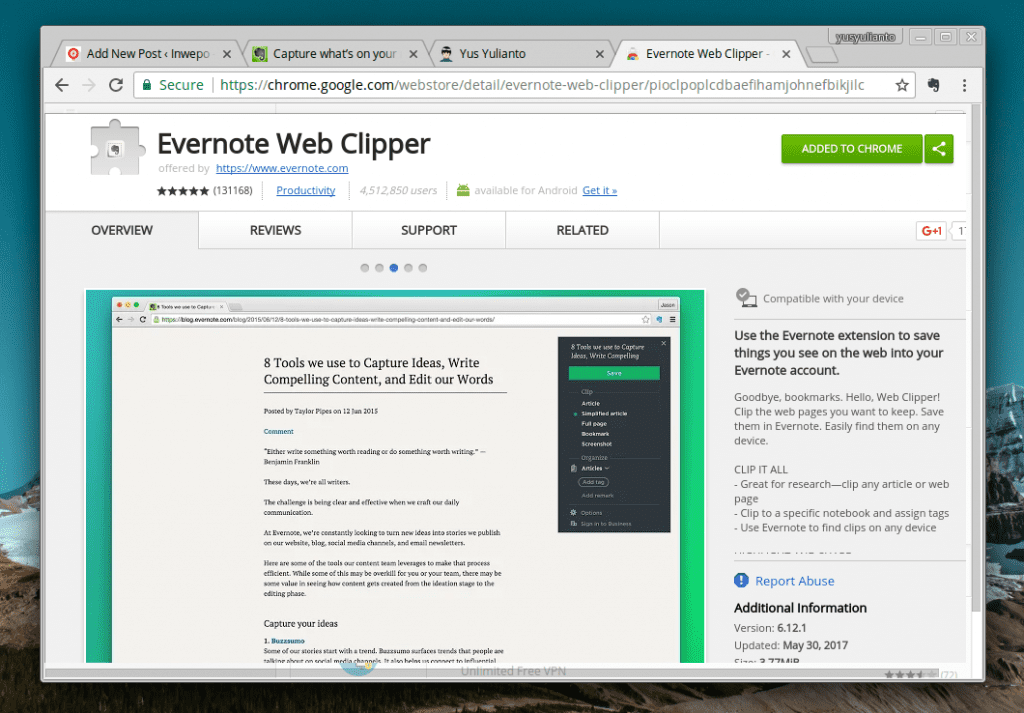This screenshot has height=713, width=1024.
Task: Click the ADDED TO CHROME button
Action: (852, 149)
